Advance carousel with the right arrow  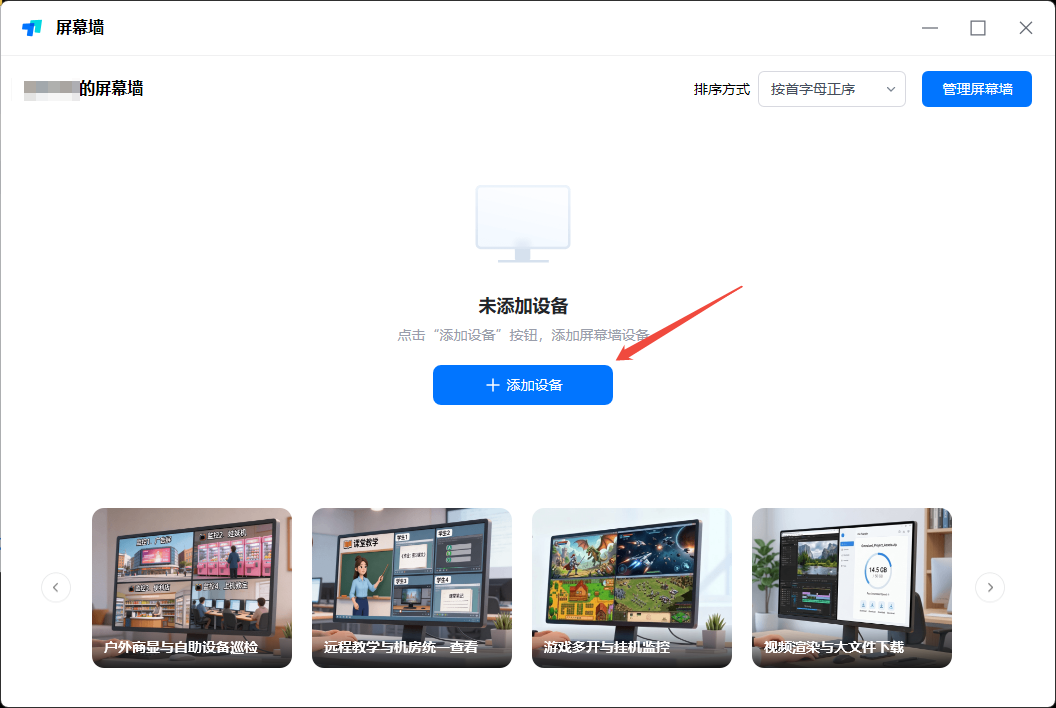click(x=990, y=587)
